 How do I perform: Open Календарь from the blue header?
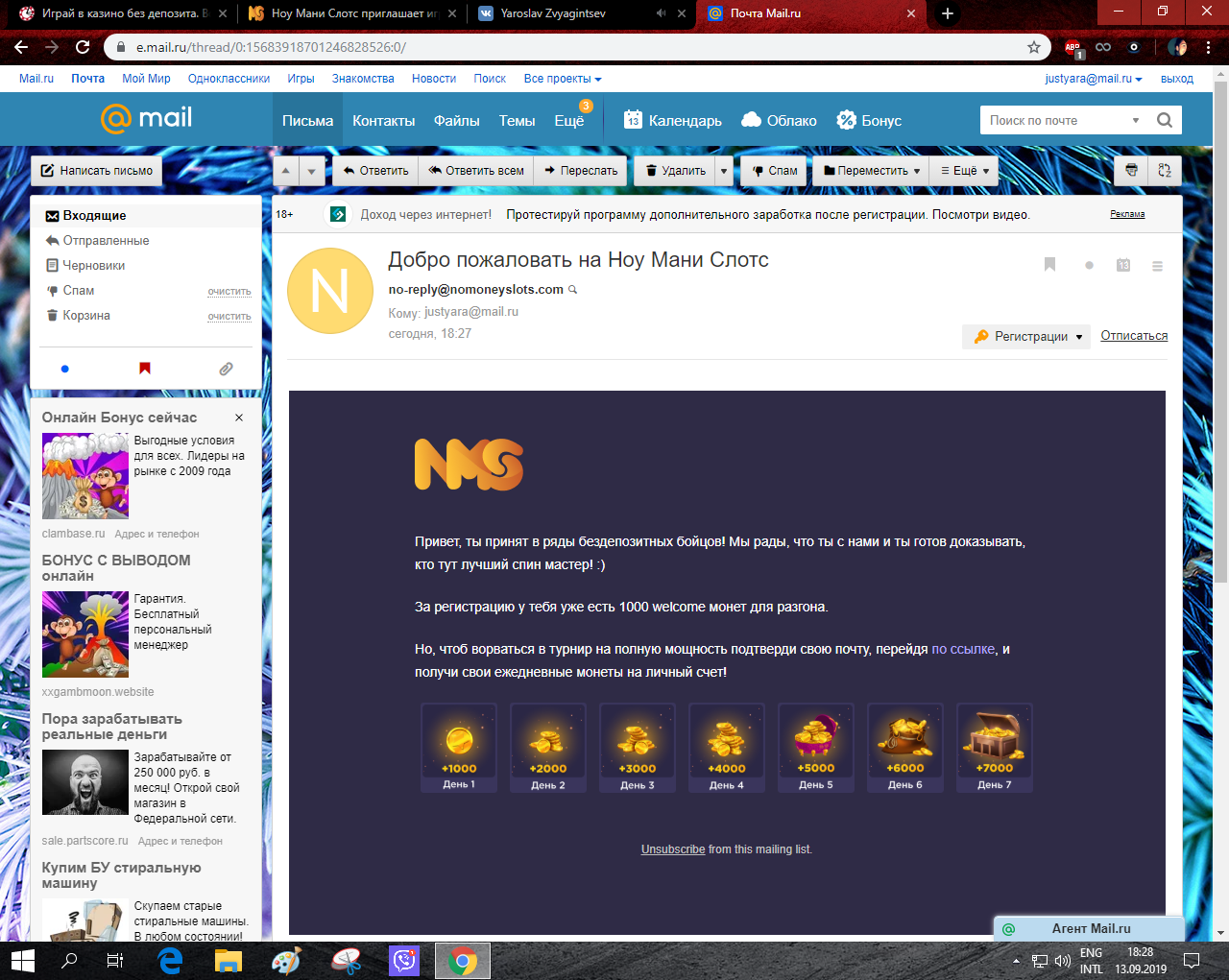673,120
